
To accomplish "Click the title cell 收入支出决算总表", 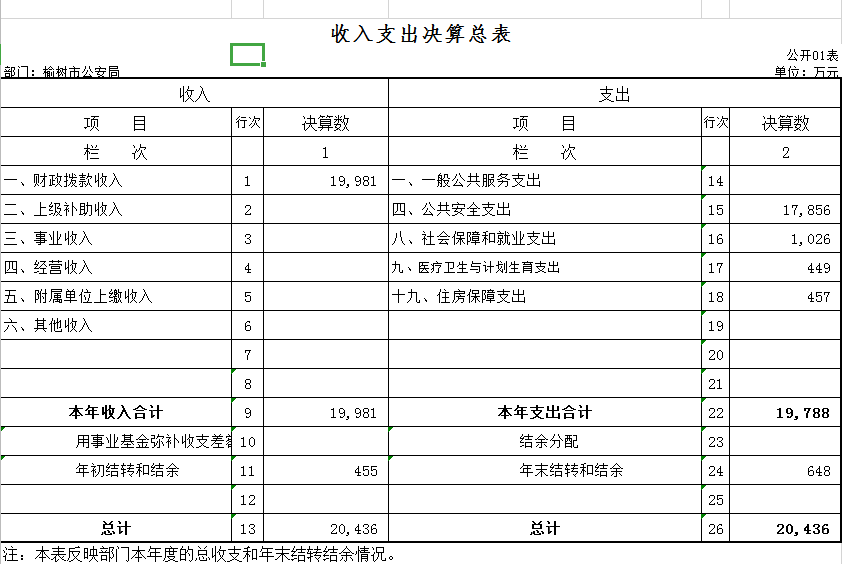I will tap(421, 35).
